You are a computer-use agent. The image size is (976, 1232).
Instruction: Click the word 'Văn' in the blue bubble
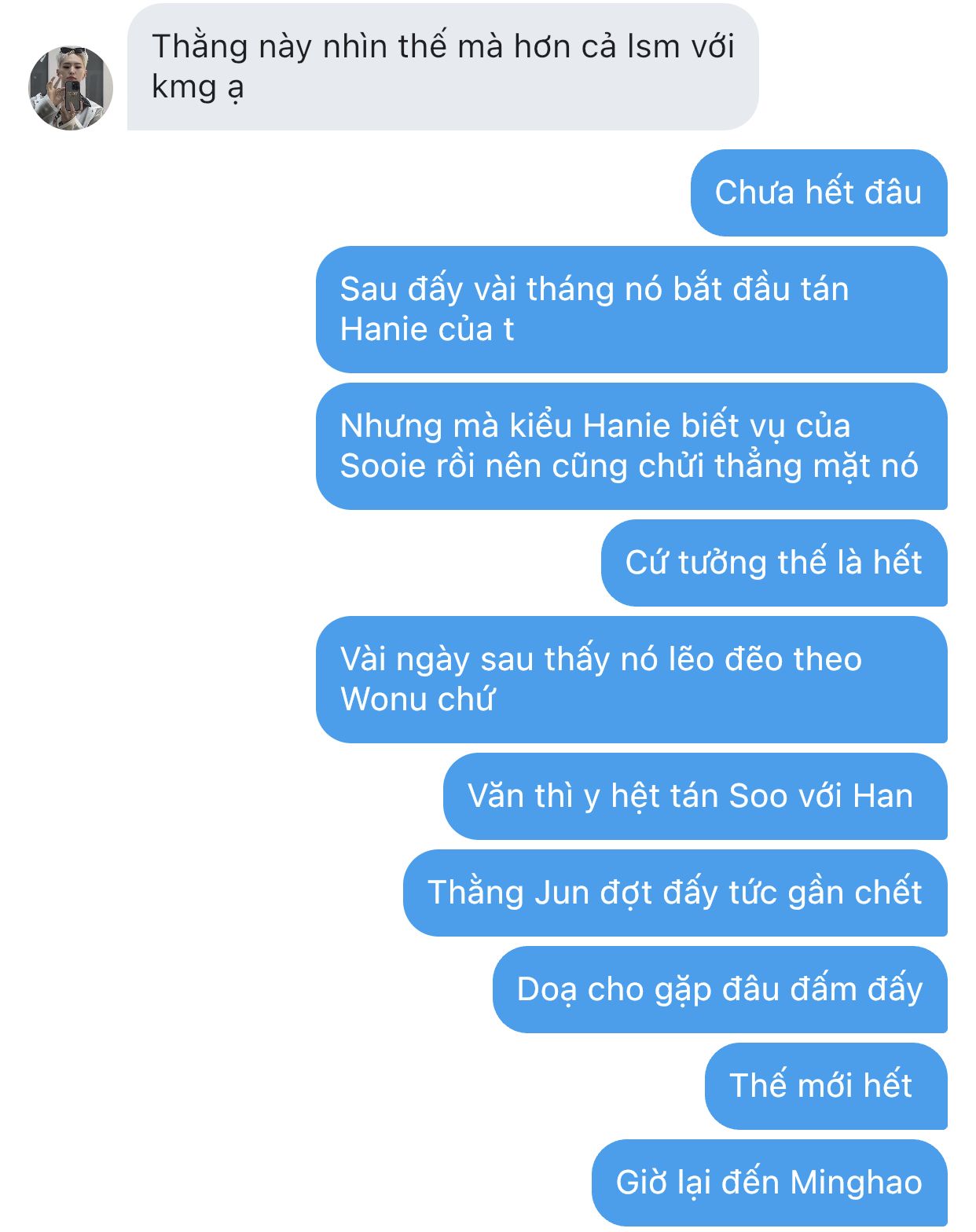(494, 796)
